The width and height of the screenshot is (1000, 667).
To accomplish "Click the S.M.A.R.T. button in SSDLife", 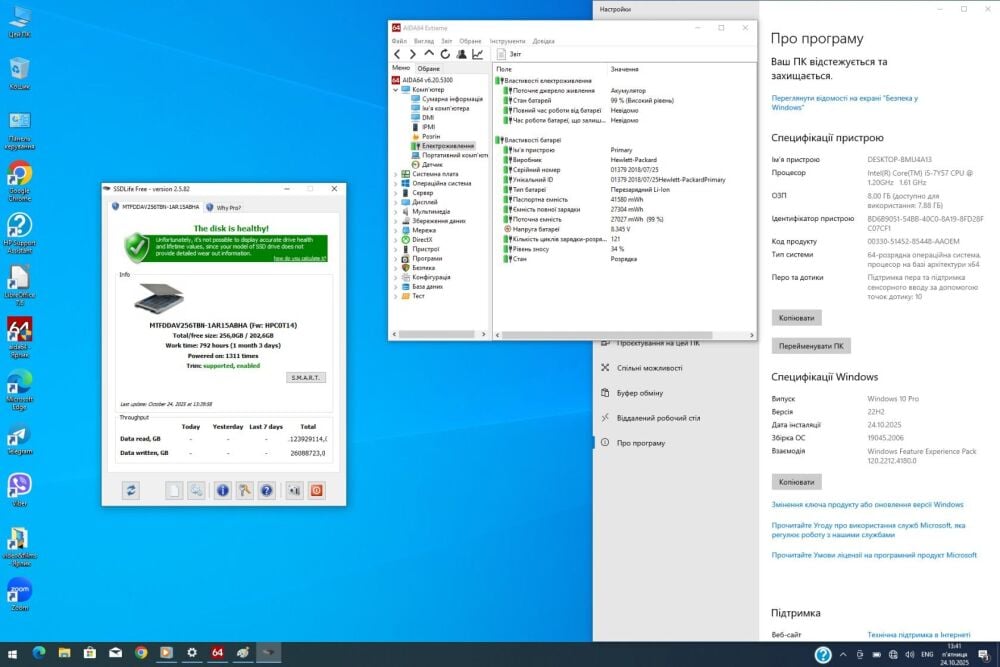I will coord(306,377).
